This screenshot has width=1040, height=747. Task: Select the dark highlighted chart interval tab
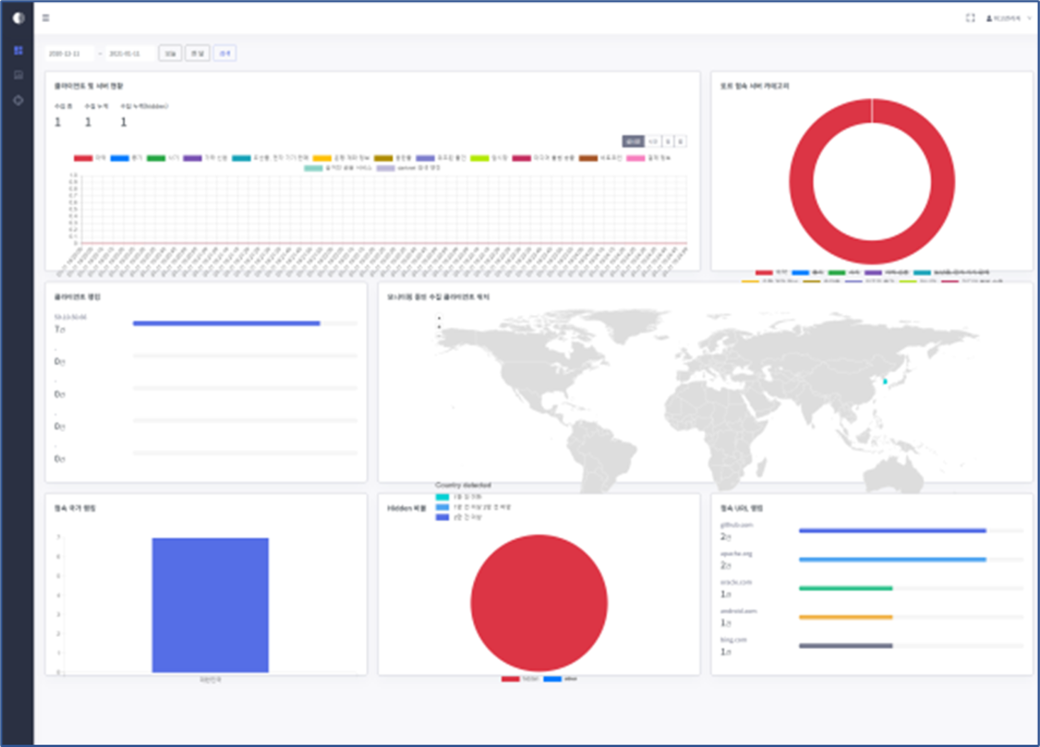point(632,142)
